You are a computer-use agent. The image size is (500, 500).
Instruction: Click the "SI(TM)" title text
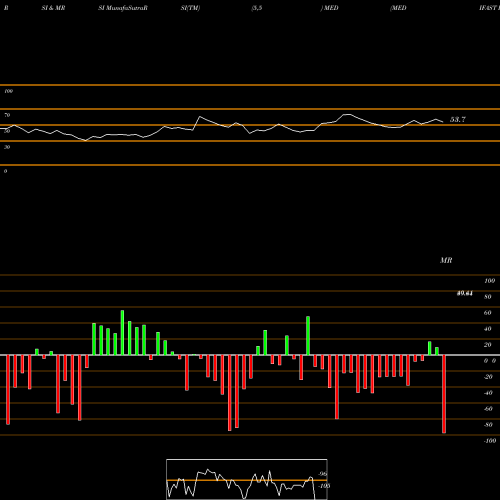[190, 8]
